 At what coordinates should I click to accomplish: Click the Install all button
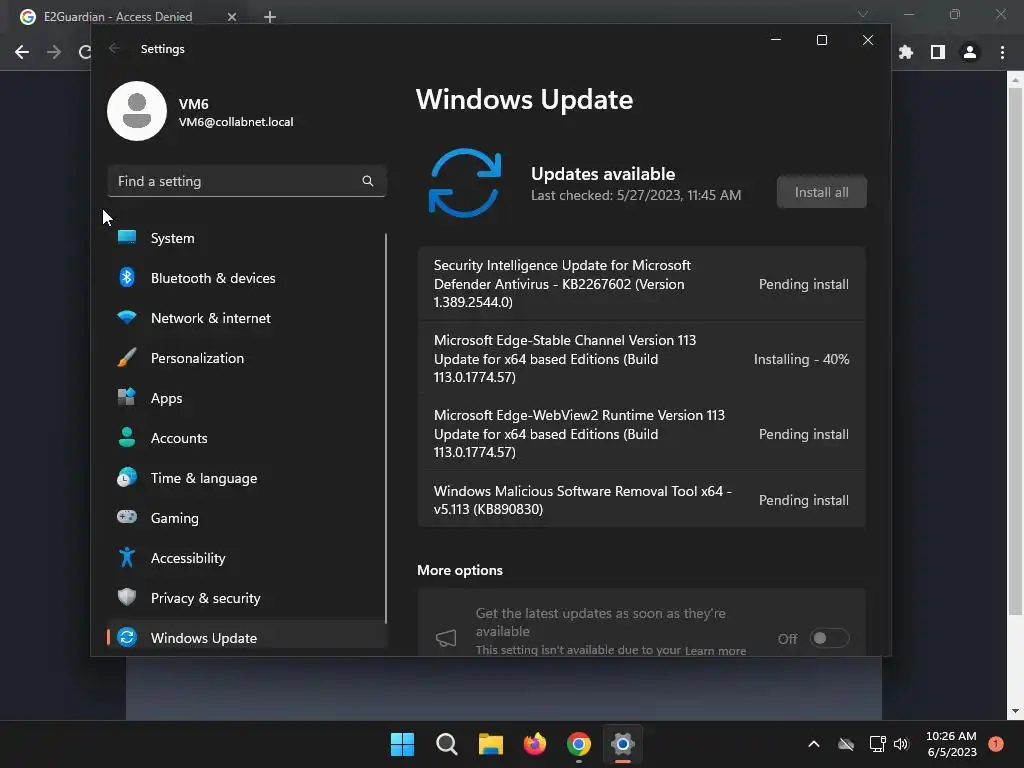[822, 192]
